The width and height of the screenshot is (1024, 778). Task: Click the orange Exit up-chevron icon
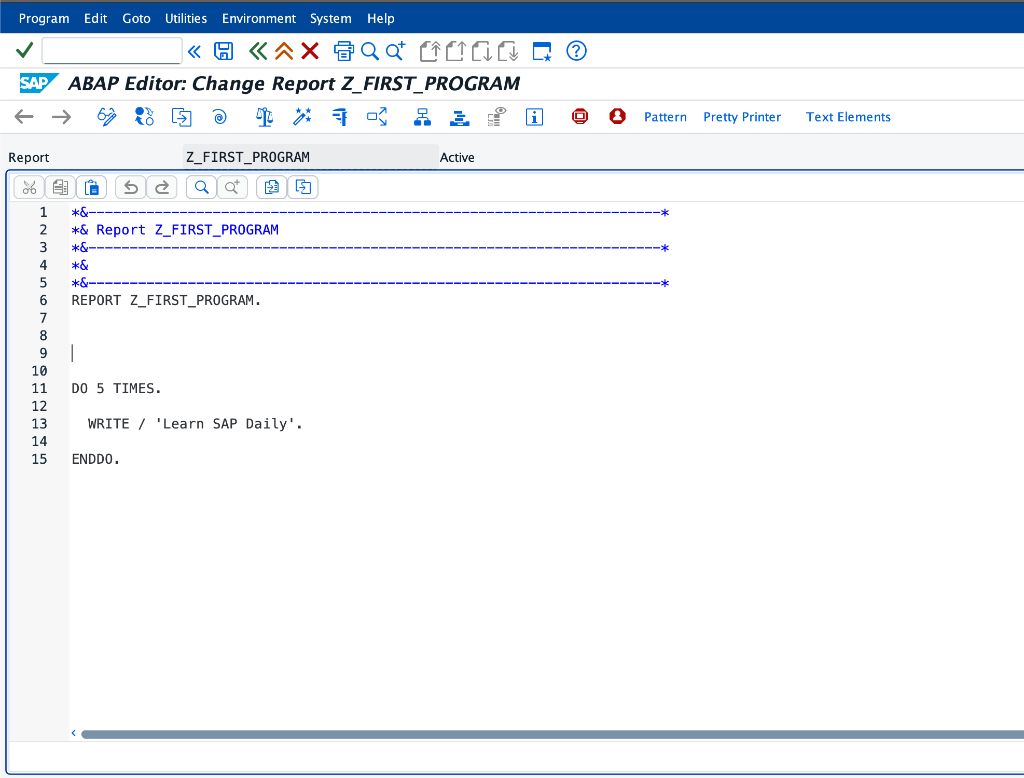pos(284,51)
